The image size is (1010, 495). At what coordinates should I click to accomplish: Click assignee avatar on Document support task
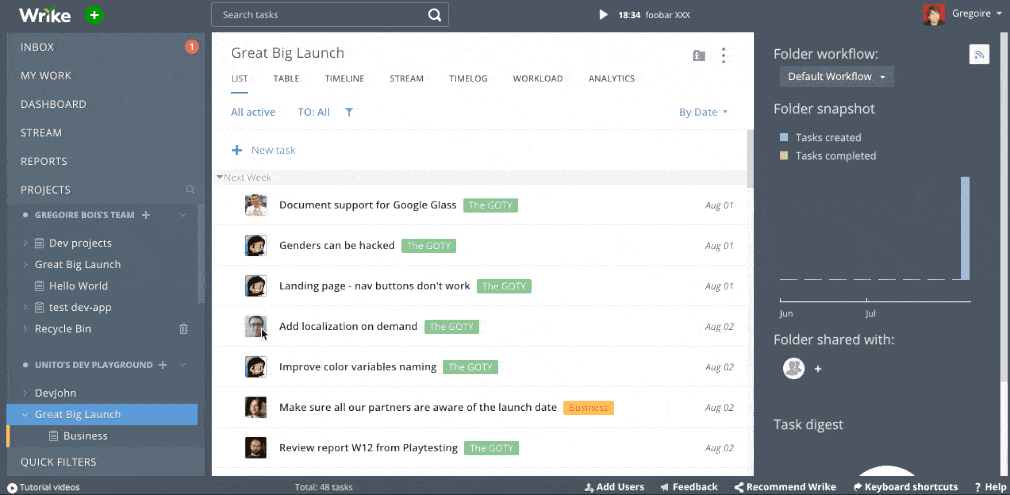point(256,205)
